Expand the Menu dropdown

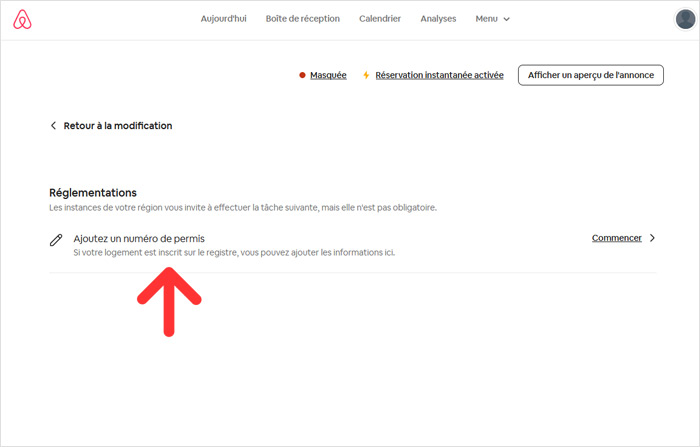pyautogui.click(x=492, y=19)
